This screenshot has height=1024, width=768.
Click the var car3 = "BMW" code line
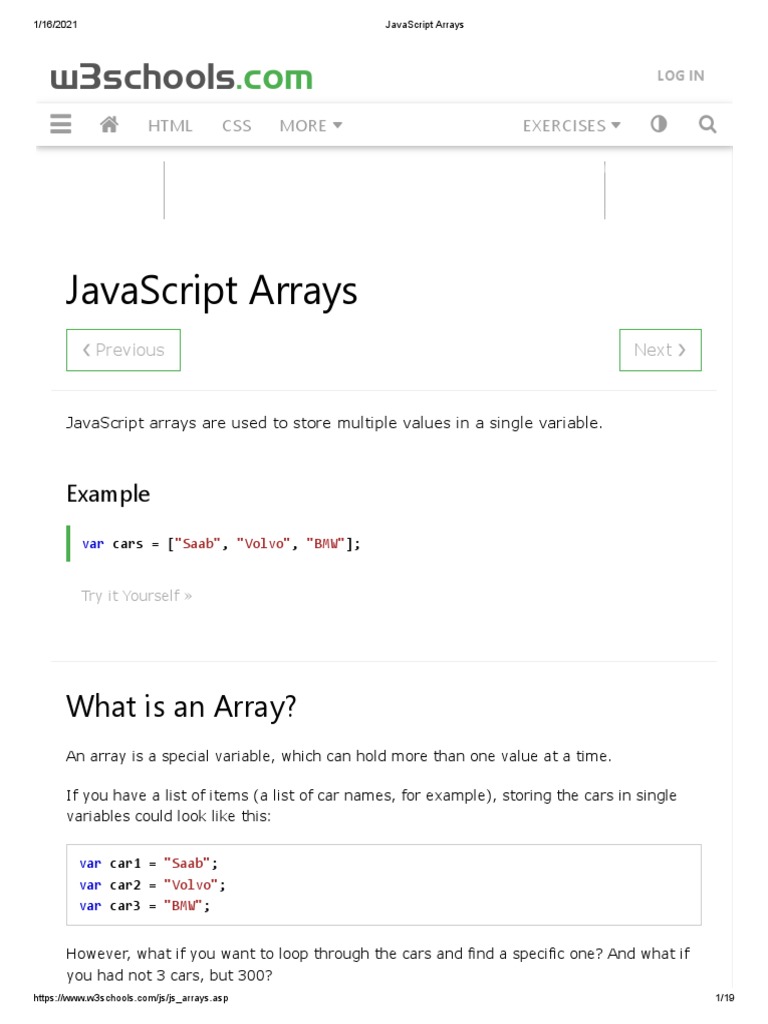[x=144, y=906]
